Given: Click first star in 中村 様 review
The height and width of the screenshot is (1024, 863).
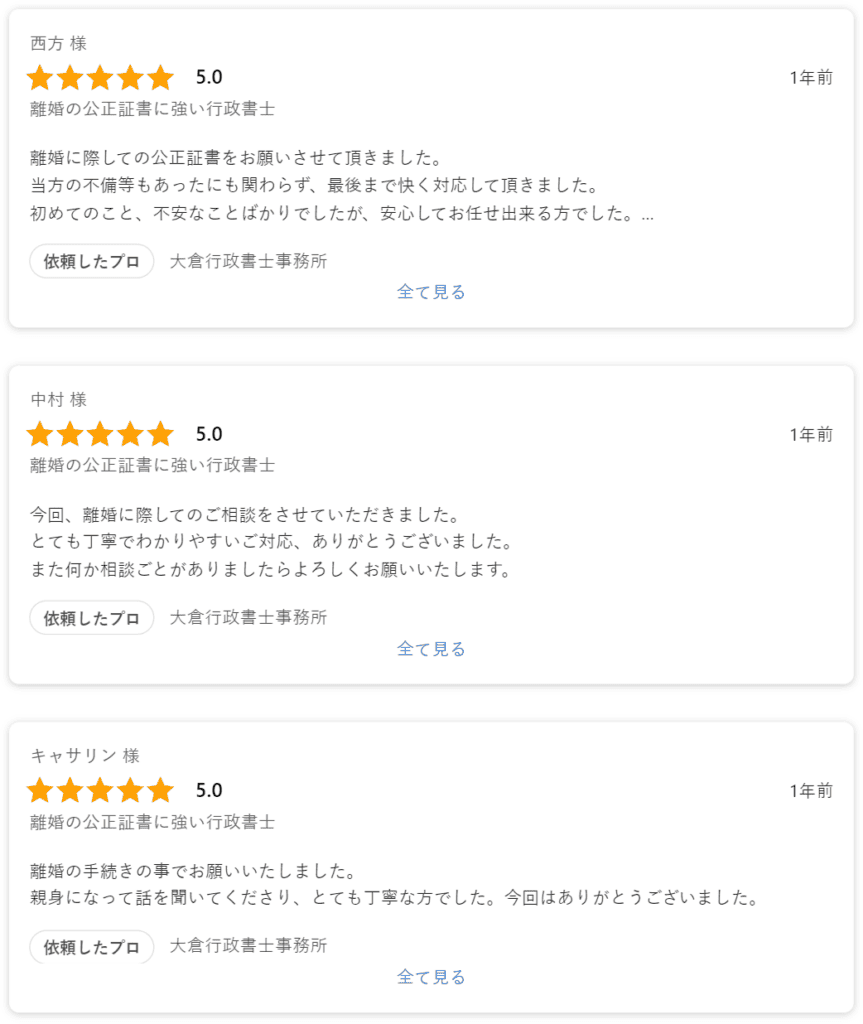Looking at the screenshot, I should coord(40,434).
